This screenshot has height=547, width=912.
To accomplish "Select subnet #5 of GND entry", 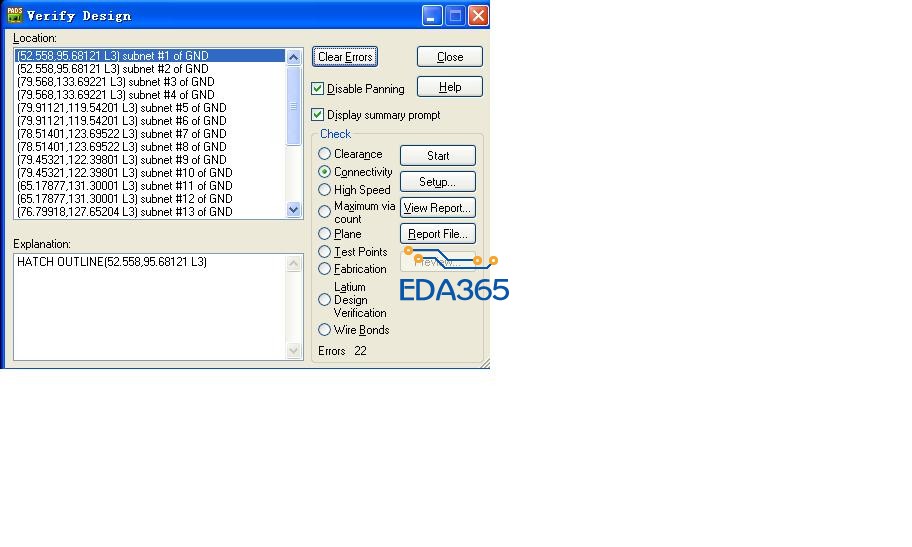I will click(150, 108).
